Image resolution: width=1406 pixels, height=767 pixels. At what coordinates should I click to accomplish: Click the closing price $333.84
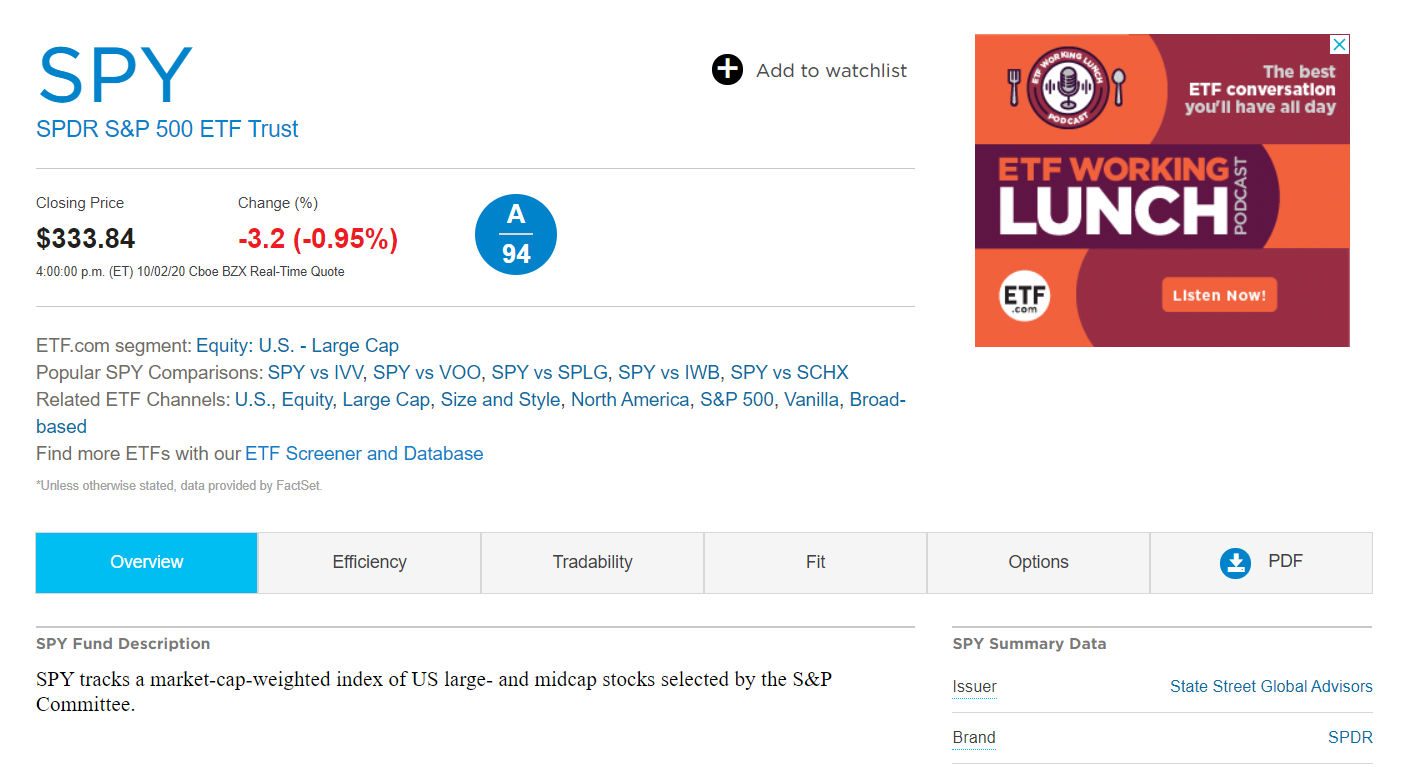click(x=86, y=239)
